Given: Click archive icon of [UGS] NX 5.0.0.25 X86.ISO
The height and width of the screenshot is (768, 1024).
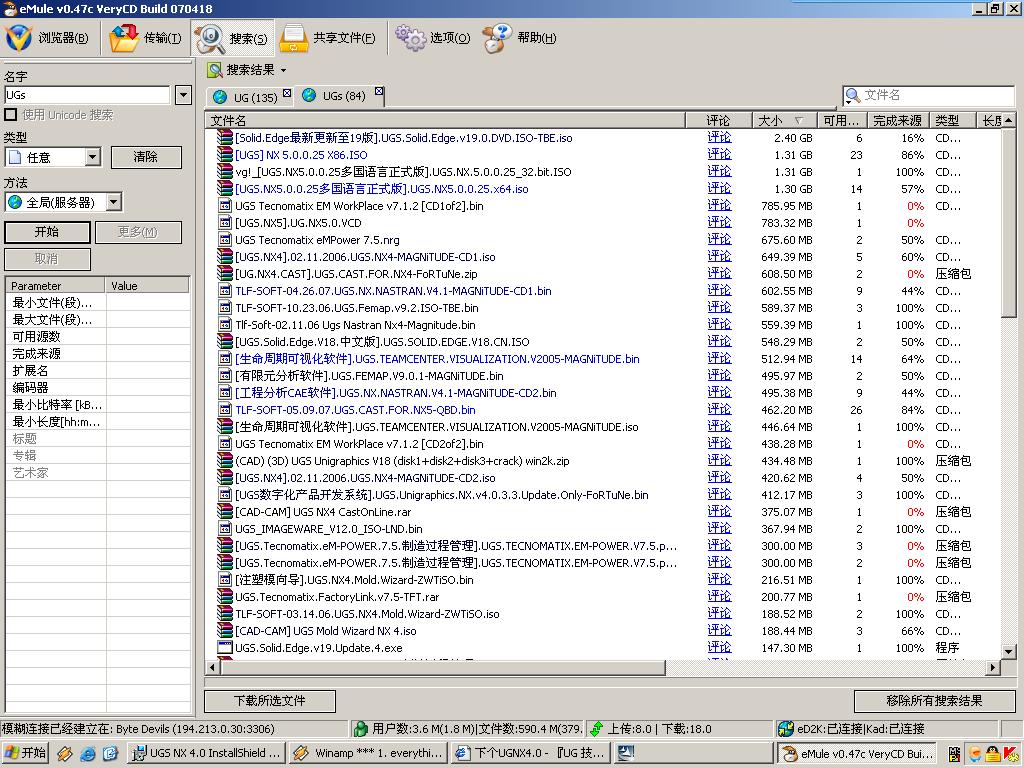Looking at the screenshot, I should (225, 155).
